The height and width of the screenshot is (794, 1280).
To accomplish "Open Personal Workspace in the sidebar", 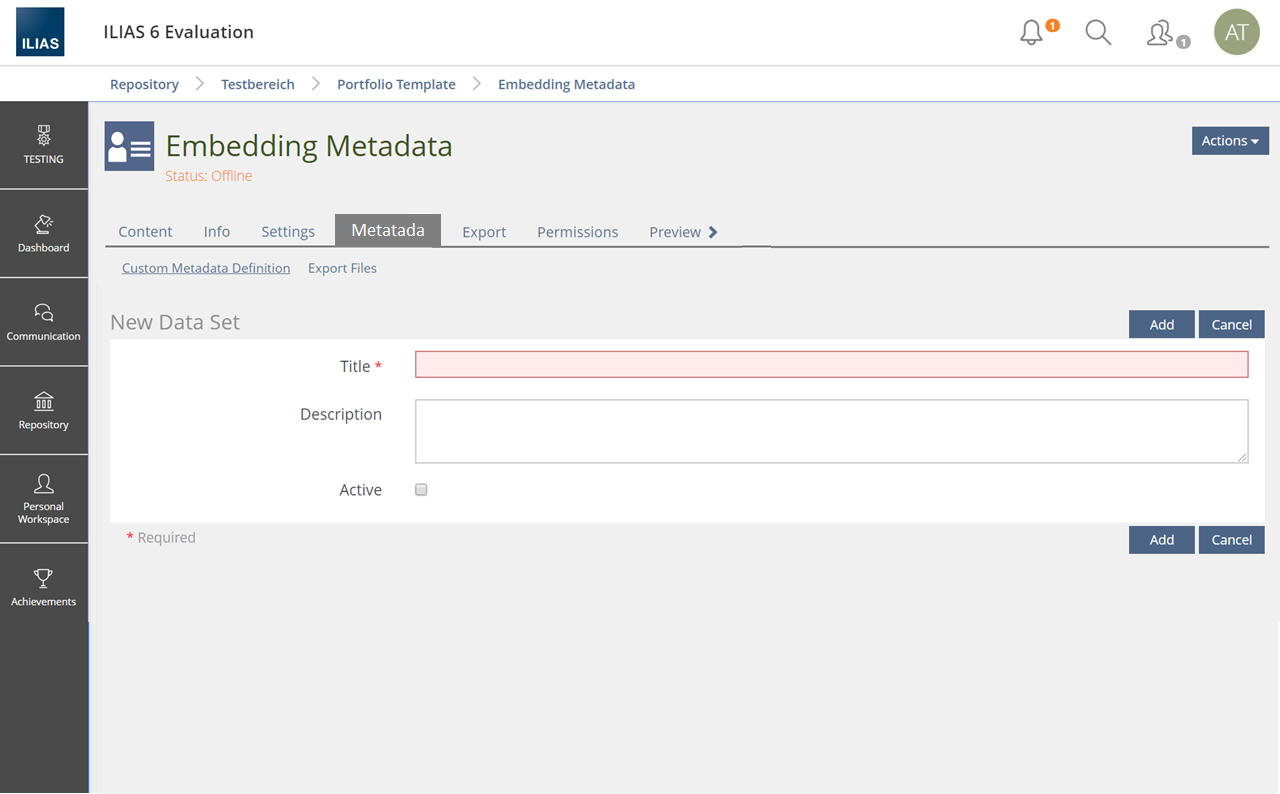I will point(43,499).
